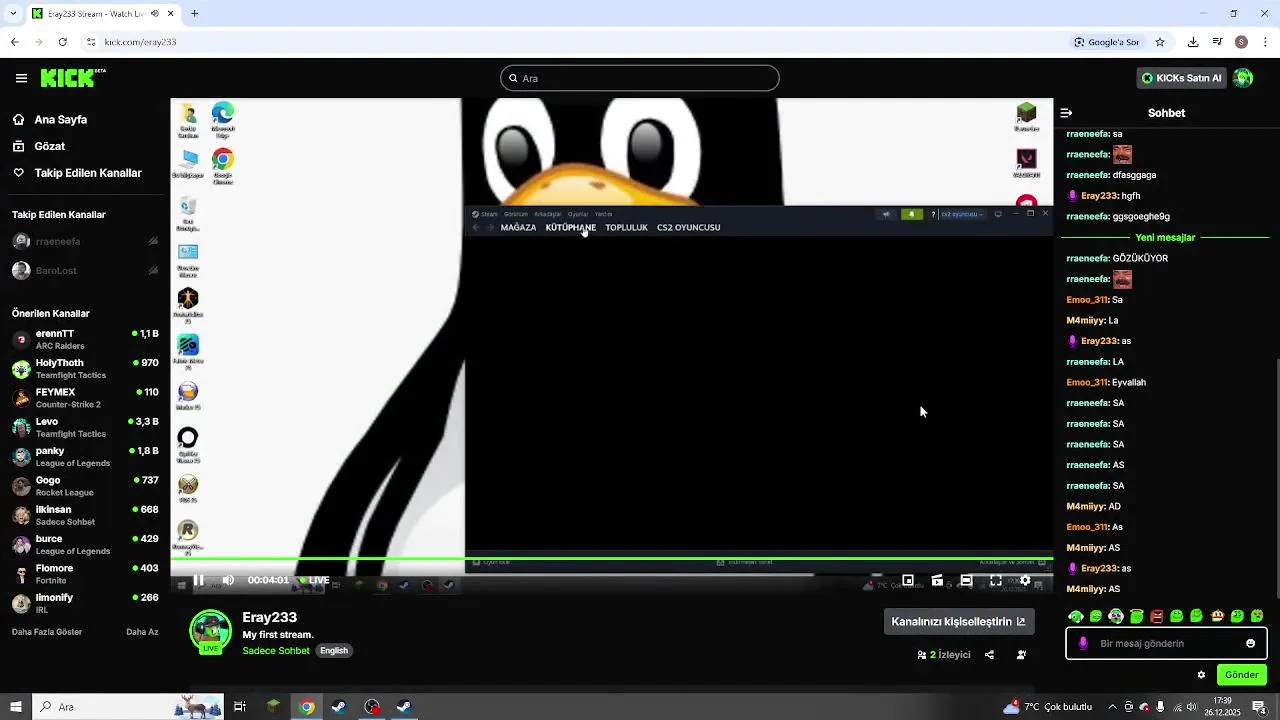Jump to Yeni mesajlar divider in chat
Viewport: 1280px width, 720px height.
click(x=1165, y=237)
